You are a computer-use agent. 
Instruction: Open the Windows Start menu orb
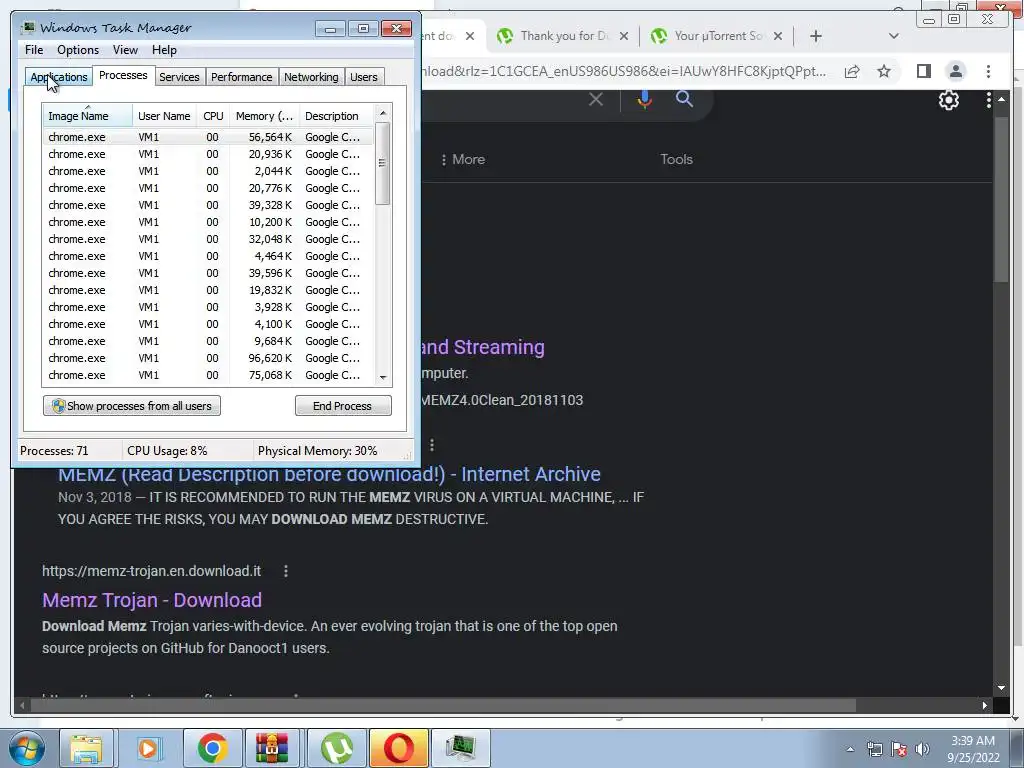(x=26, y=748)
